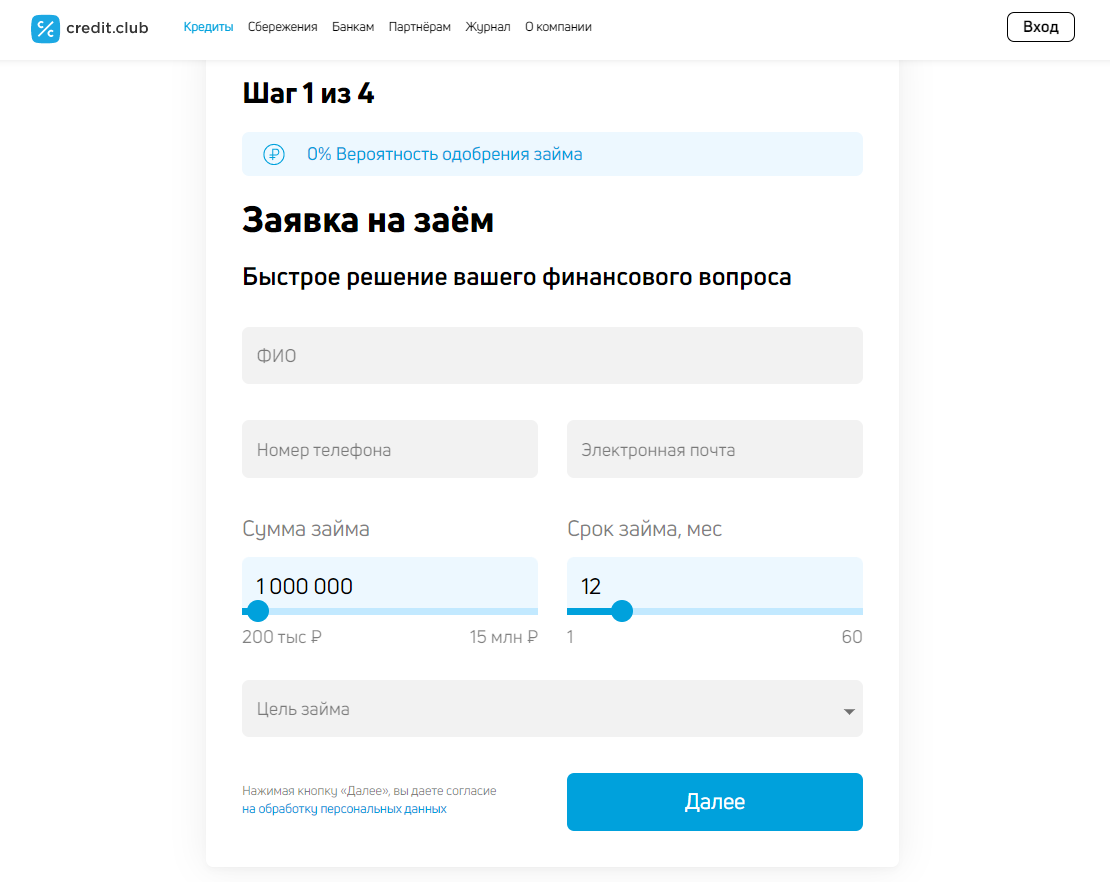Click the loan term value 12 field

coord(715,585)
